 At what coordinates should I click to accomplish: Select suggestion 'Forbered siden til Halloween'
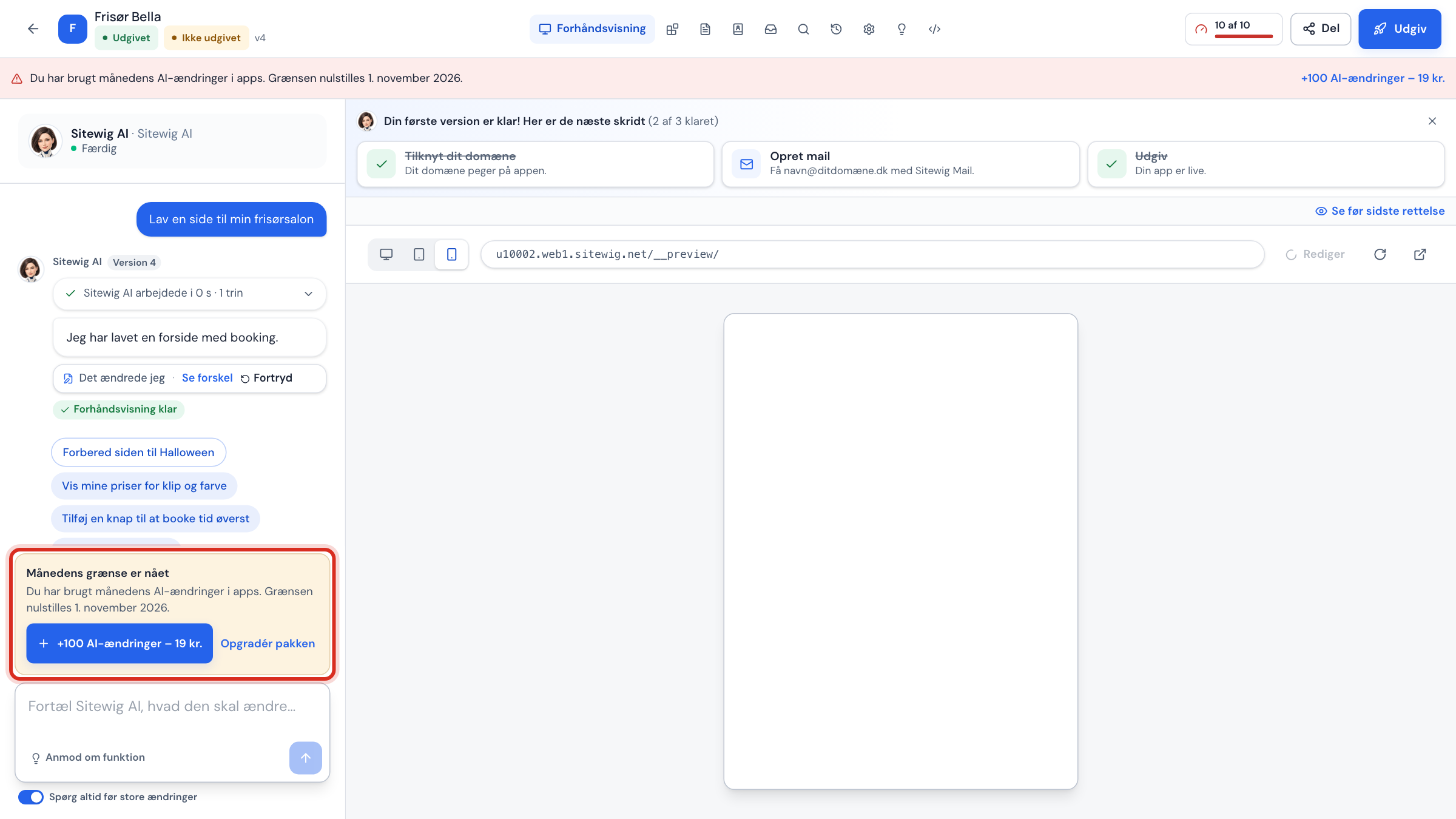(138, 453)
